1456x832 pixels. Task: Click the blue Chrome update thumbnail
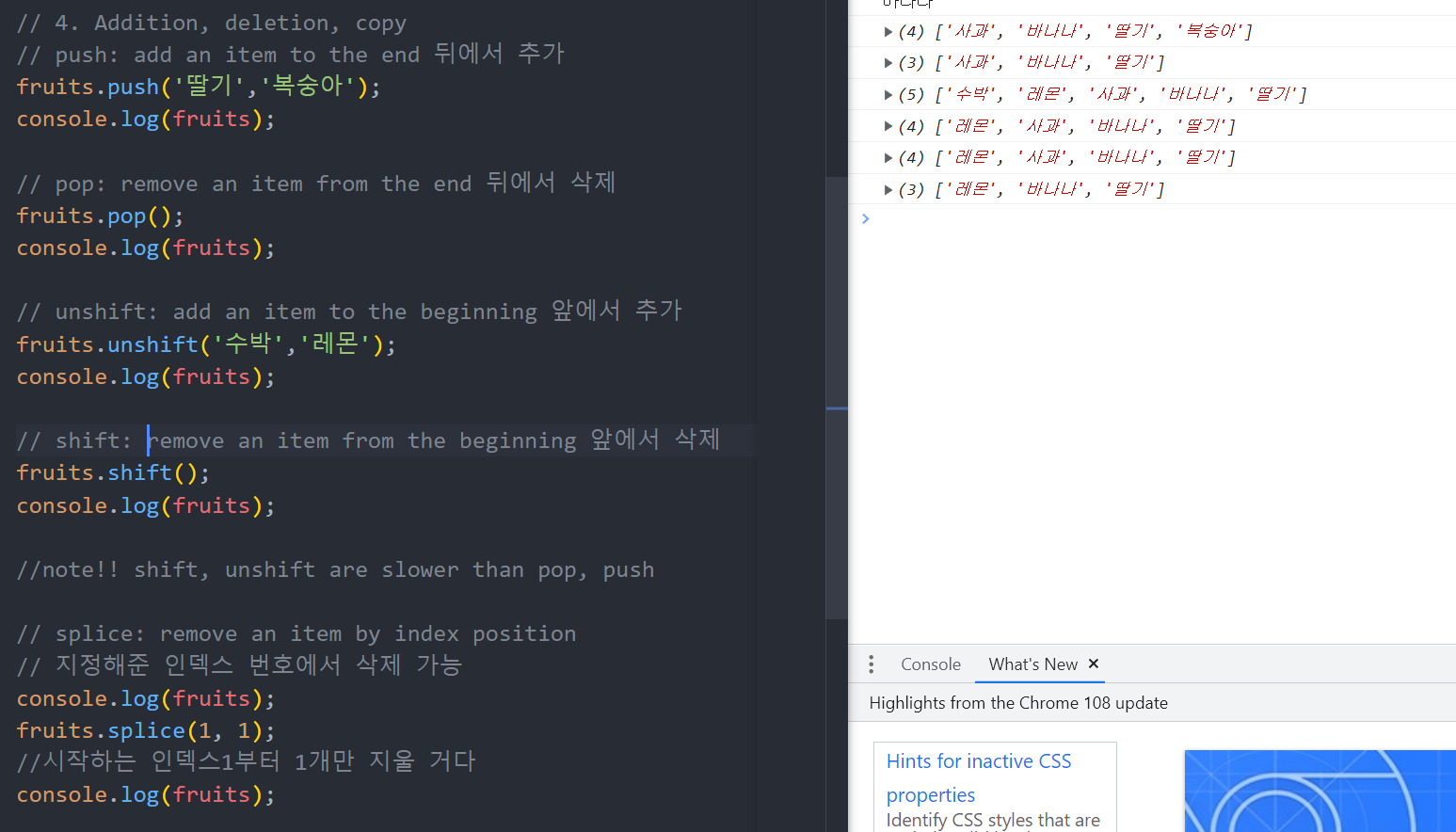point(1320,791)
